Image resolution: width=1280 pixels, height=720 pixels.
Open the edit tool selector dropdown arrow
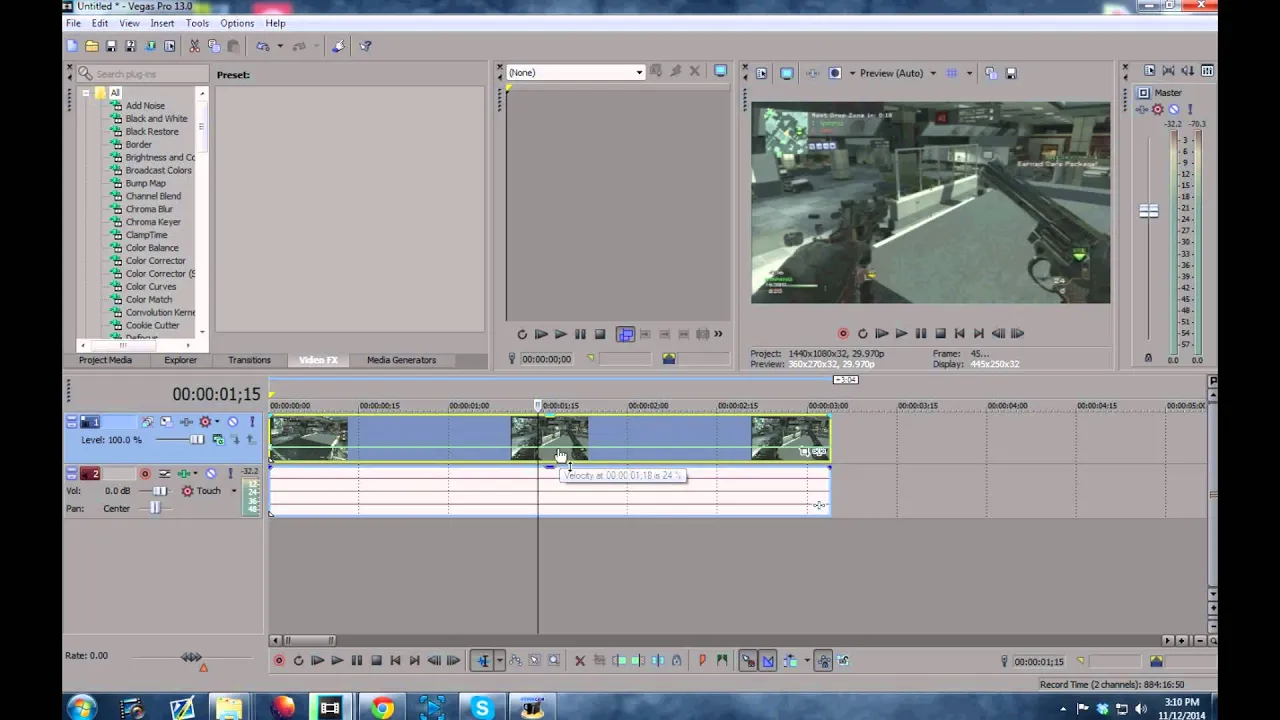pos(499,661)
